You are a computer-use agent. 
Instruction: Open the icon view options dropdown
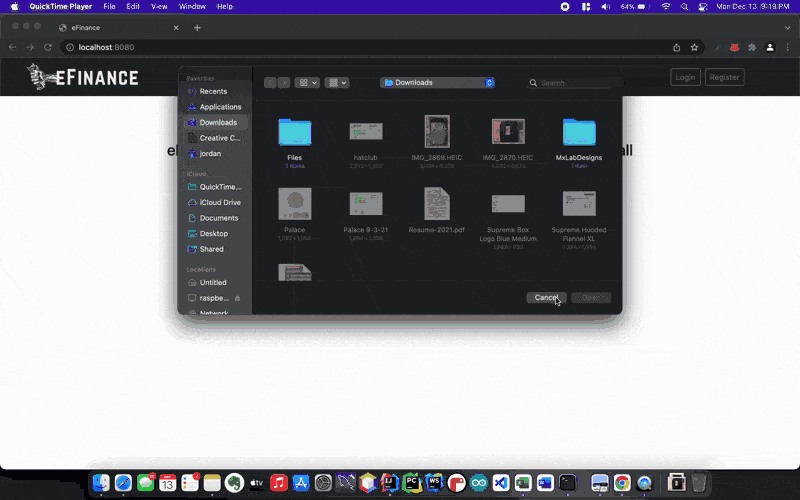click(307, 83)
